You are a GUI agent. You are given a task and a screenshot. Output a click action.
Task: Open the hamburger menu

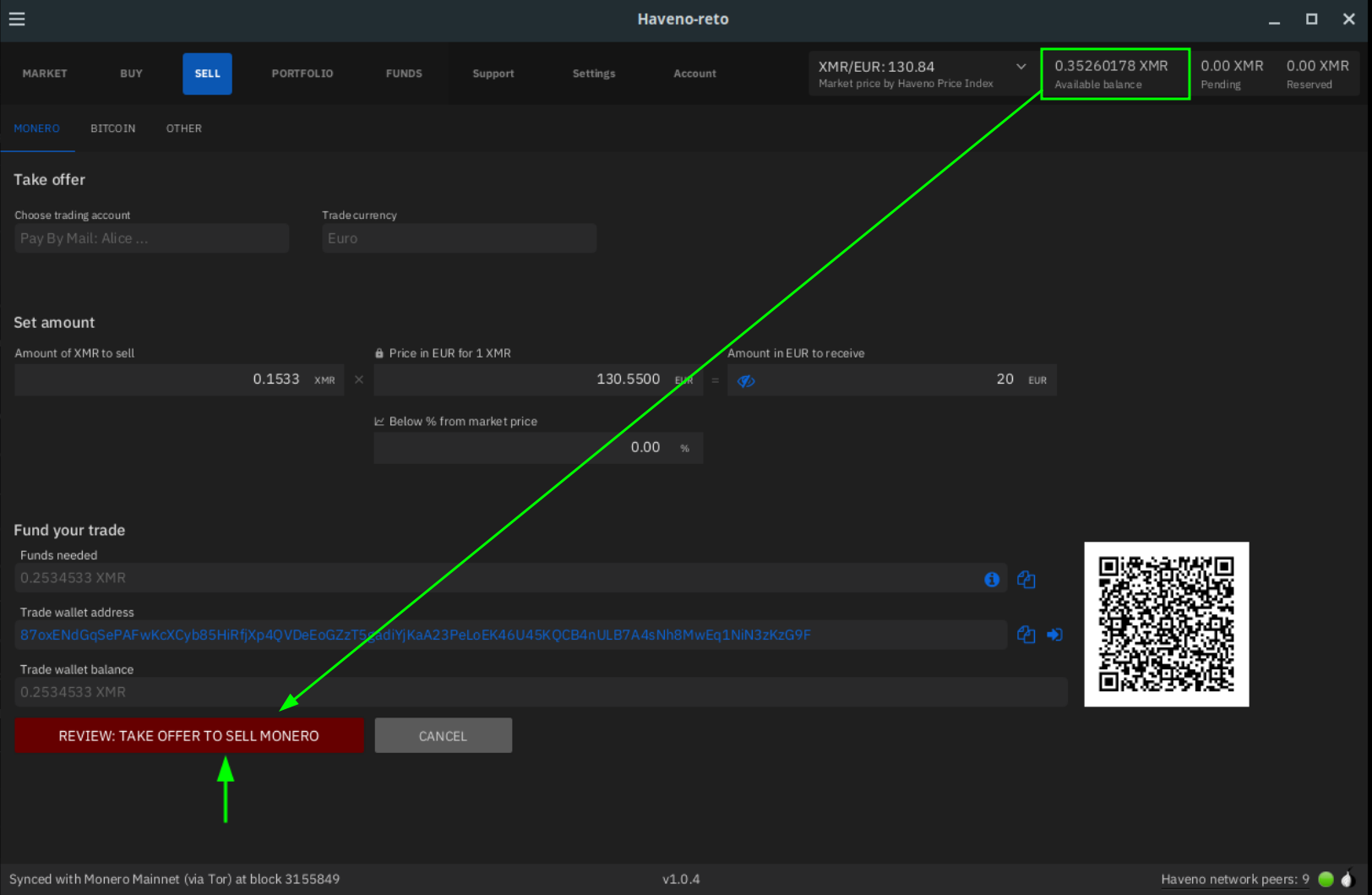17,19
